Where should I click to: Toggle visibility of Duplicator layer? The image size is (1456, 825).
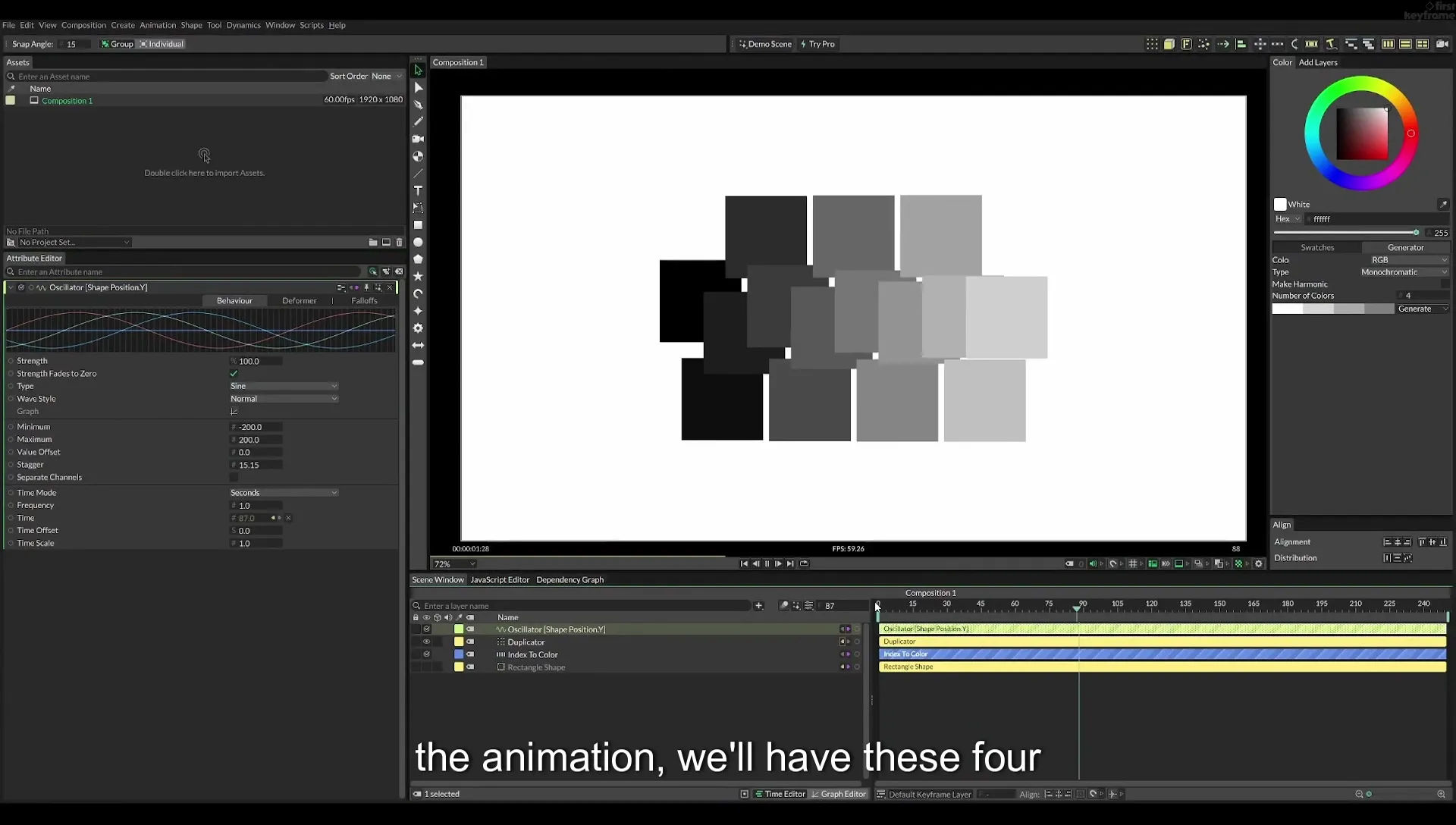tap(426, 641)
